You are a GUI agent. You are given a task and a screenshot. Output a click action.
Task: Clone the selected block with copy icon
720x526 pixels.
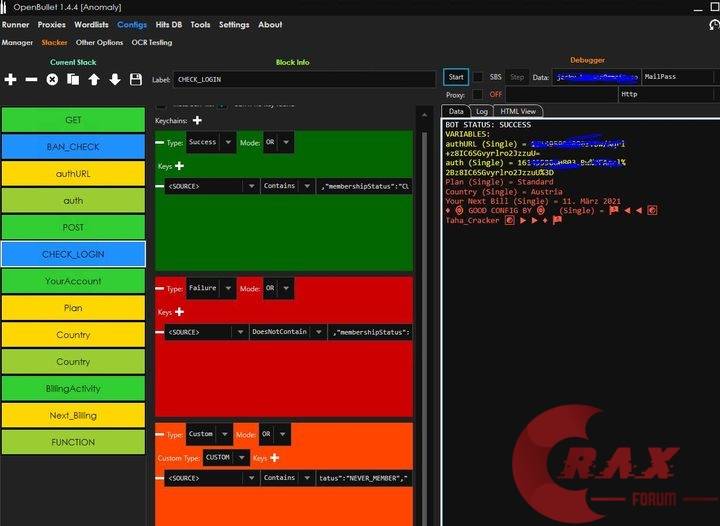(73, 79)
